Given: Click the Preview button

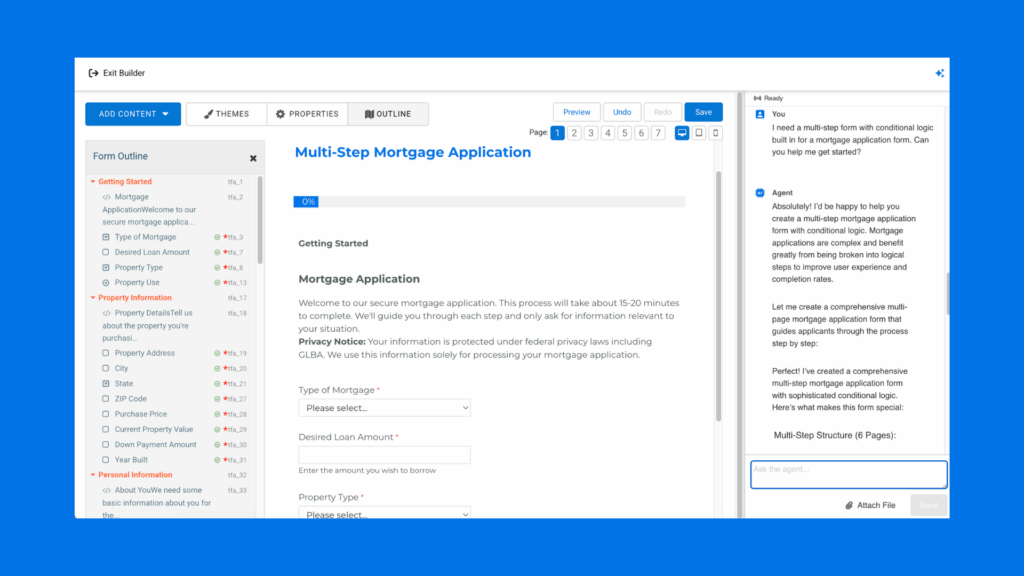Looking at the screenshot, I should (577, 112).
